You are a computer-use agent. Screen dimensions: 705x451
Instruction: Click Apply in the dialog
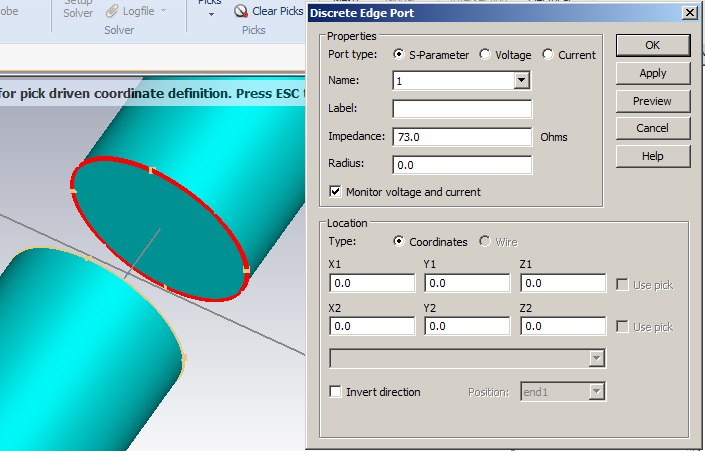[x=652, y=73]
